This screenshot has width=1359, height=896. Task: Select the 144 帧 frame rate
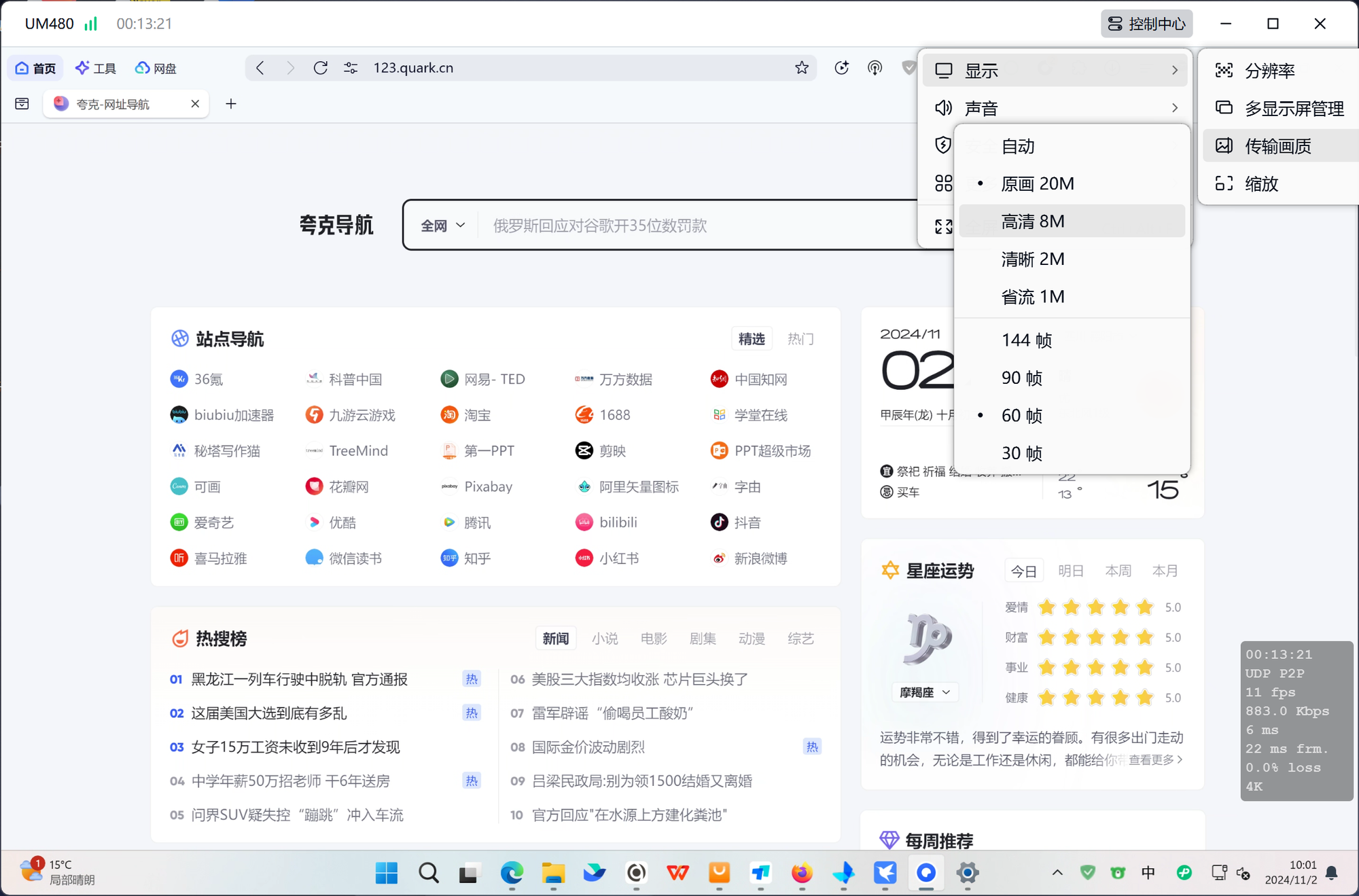[1026, 340]
